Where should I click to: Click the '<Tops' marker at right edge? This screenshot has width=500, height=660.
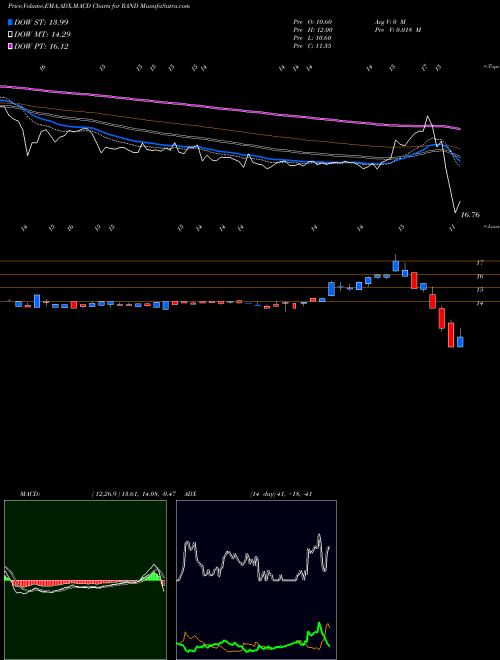(491, 67)
